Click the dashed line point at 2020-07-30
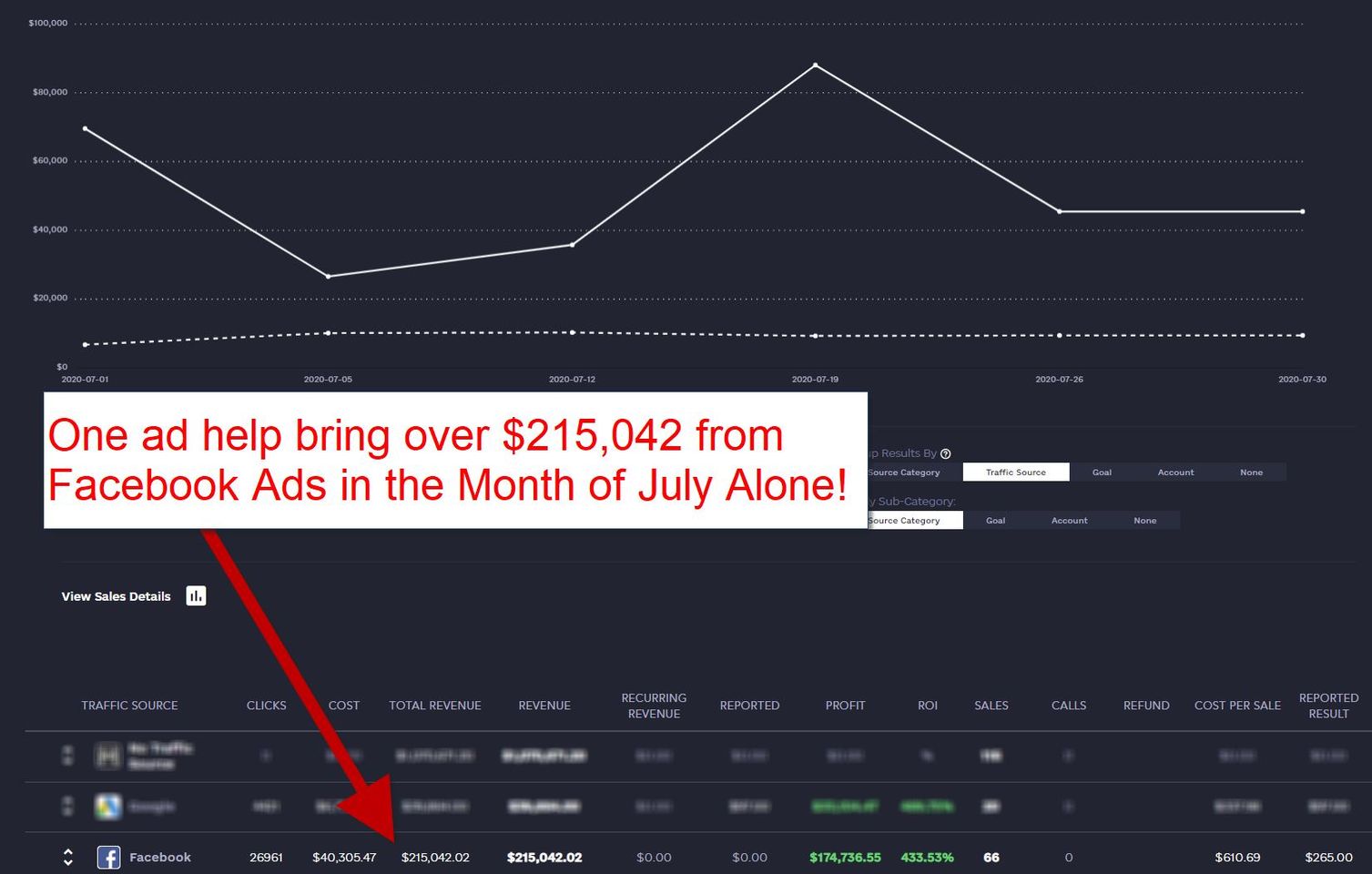 (1302, 335)
